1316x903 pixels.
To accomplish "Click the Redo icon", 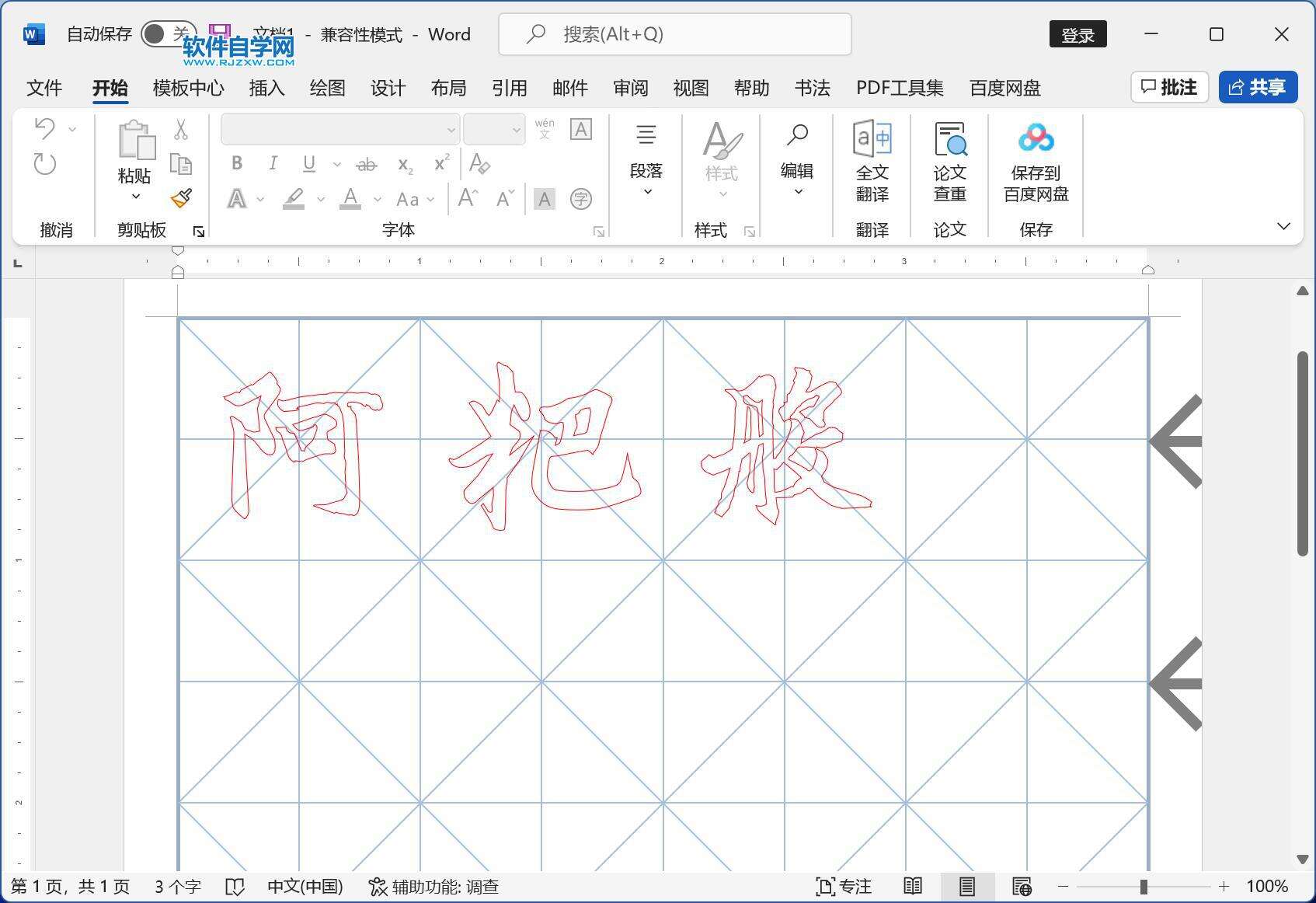I will point(45,164).
